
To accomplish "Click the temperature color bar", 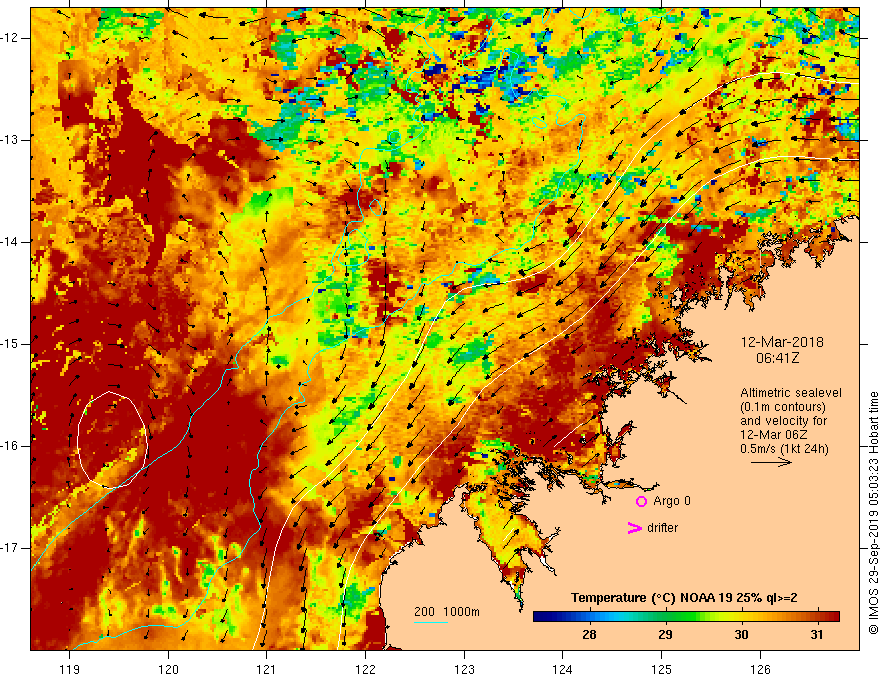I will tap(686, 616).
